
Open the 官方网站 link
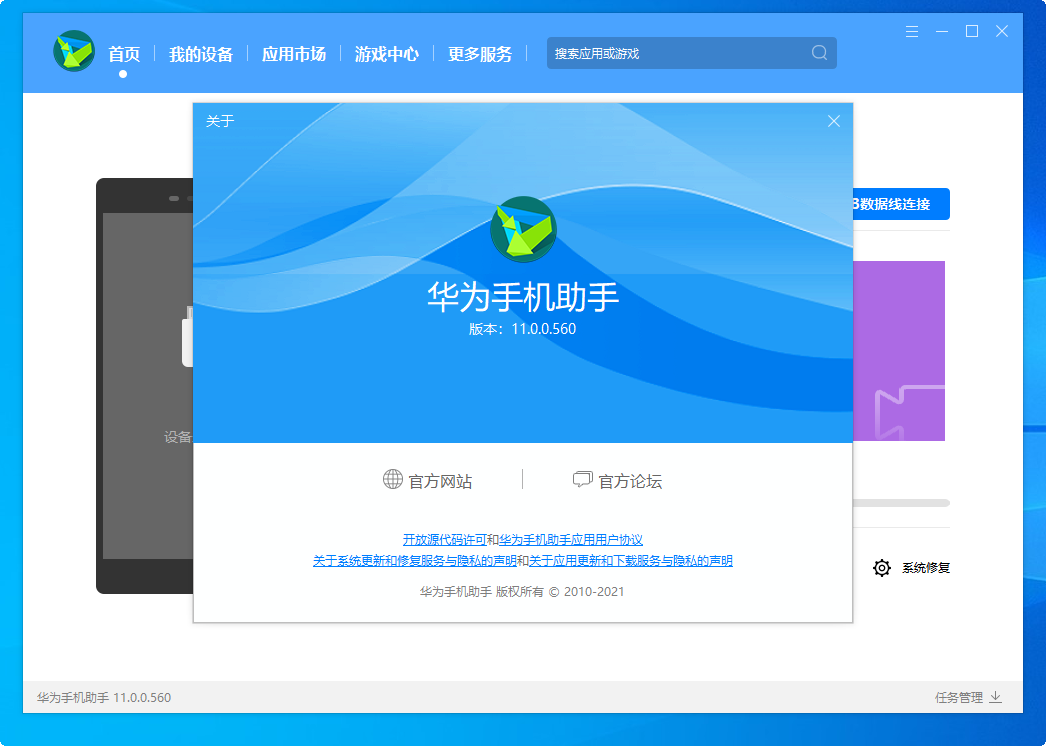440,481
